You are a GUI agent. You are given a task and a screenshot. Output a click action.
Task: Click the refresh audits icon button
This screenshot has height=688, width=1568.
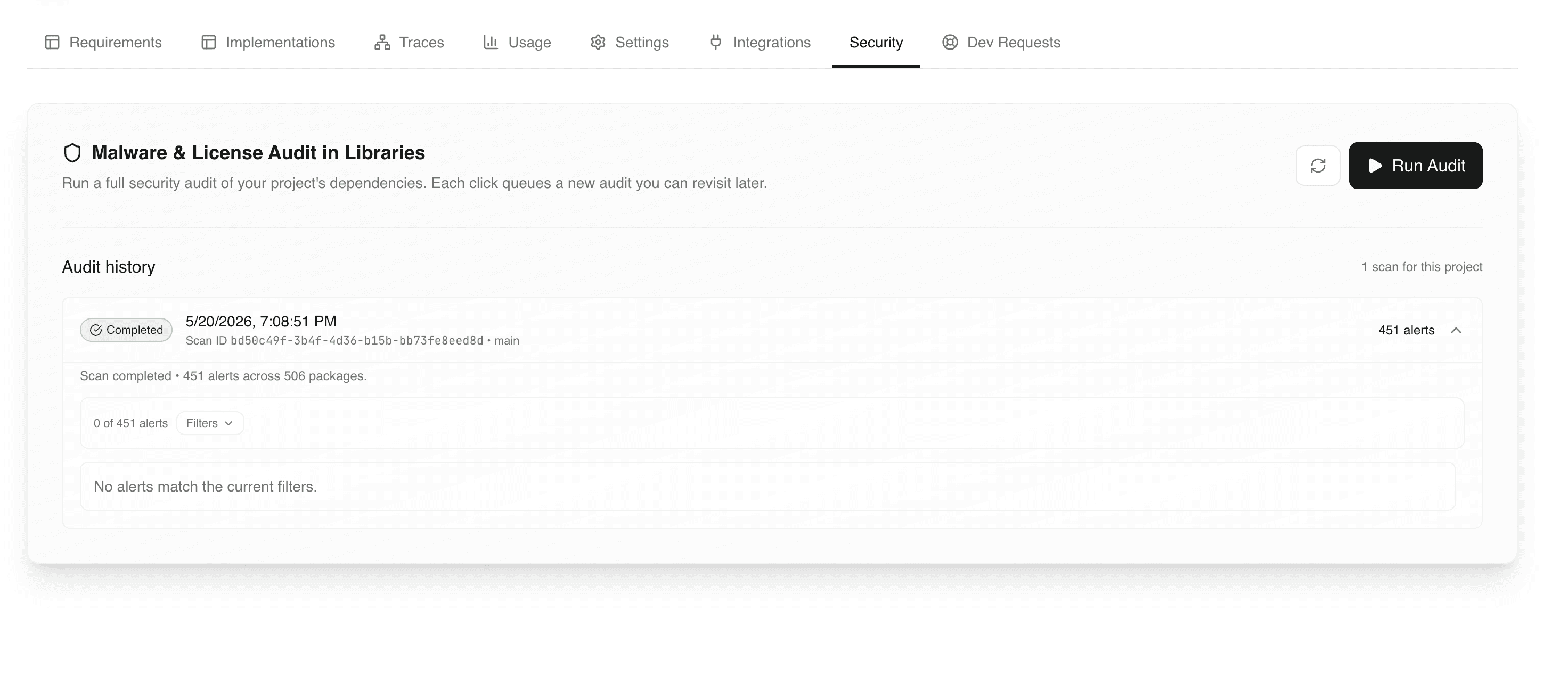click(1318, 166)
